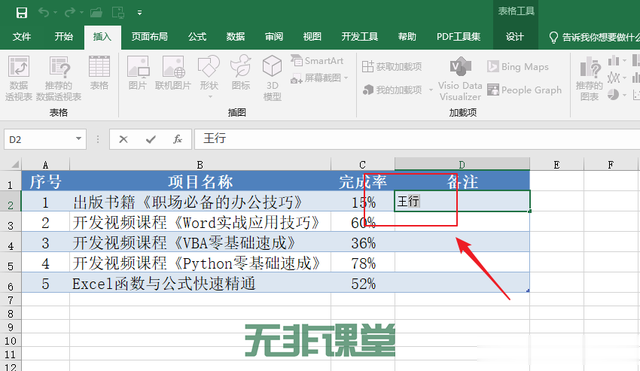Click the Redo arrow icon
Image resolution: width=640 pixels, height=371 pixels.
pyautogui.click(x=70, y=13)
